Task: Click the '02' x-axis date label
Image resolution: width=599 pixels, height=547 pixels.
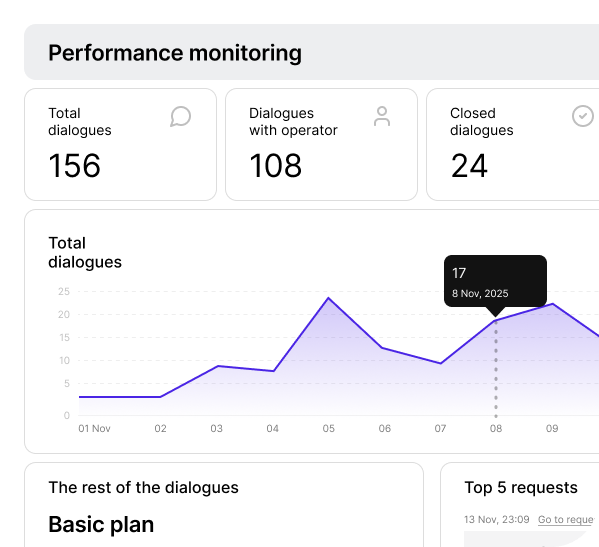Action: click(160, 429)
